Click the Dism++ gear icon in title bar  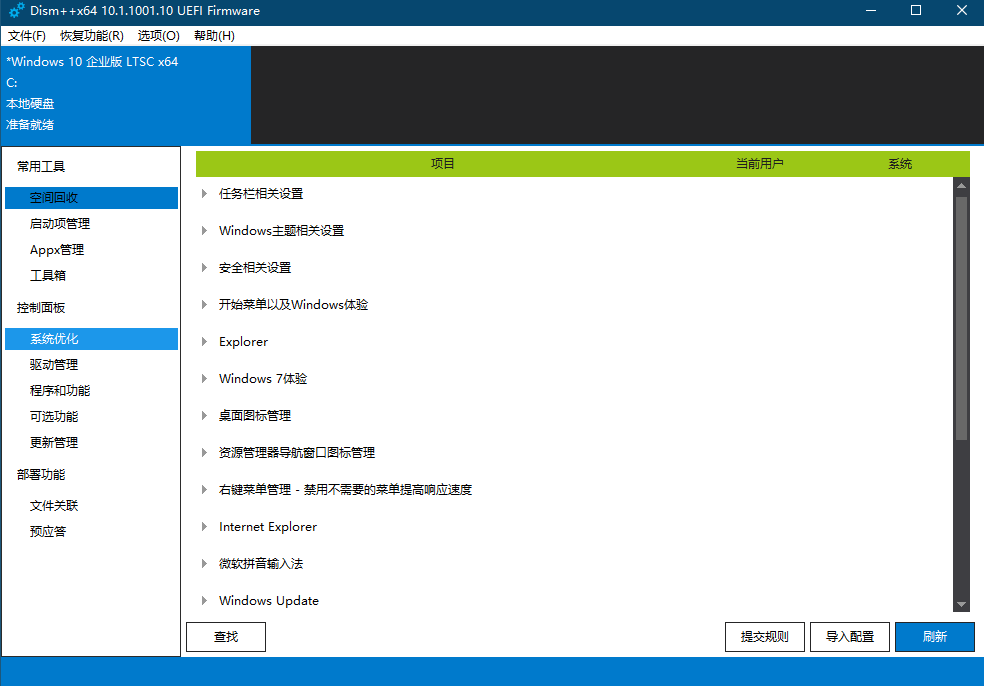point(16,11)
